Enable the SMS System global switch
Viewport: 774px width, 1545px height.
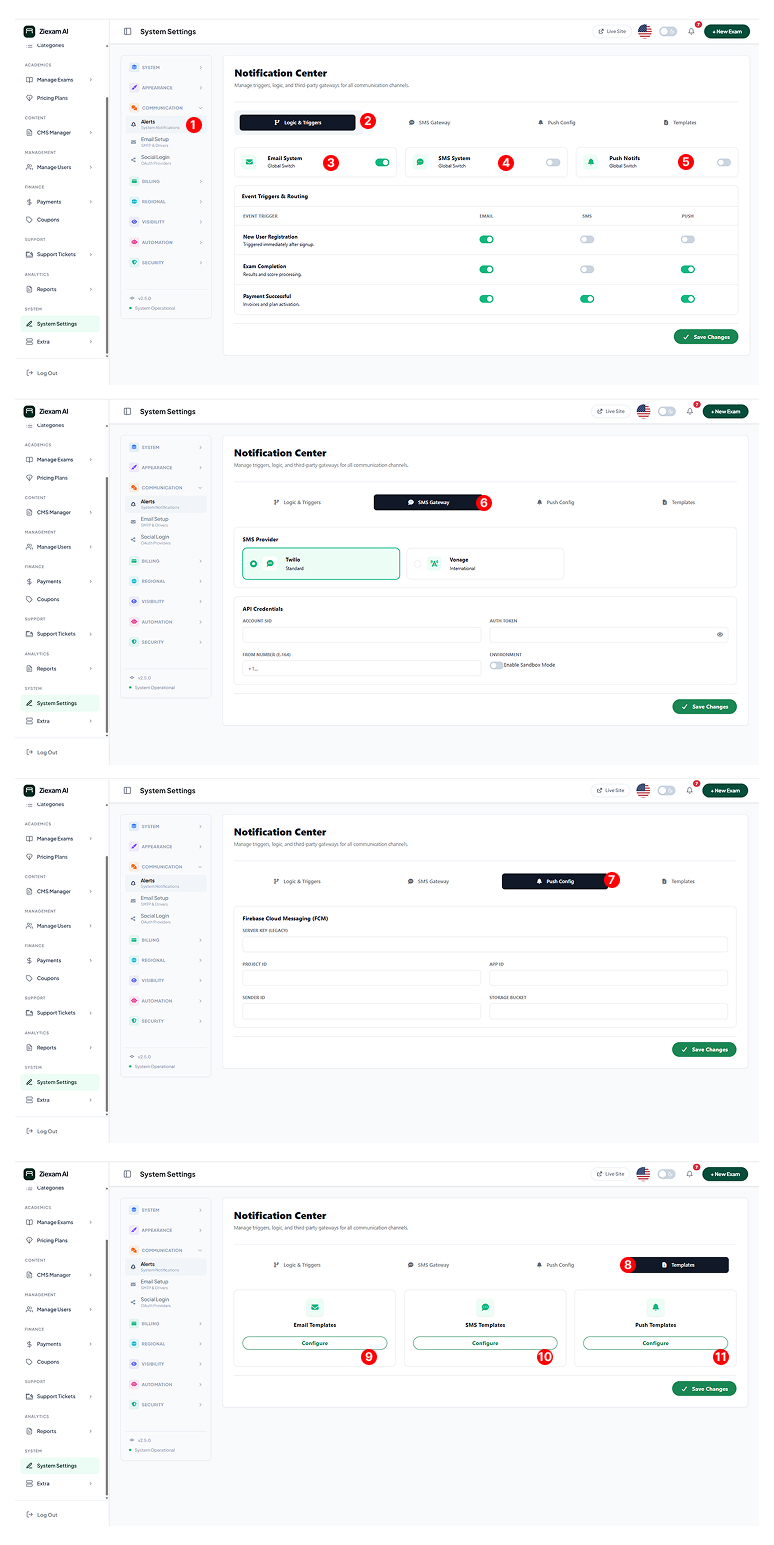[553, 162]
